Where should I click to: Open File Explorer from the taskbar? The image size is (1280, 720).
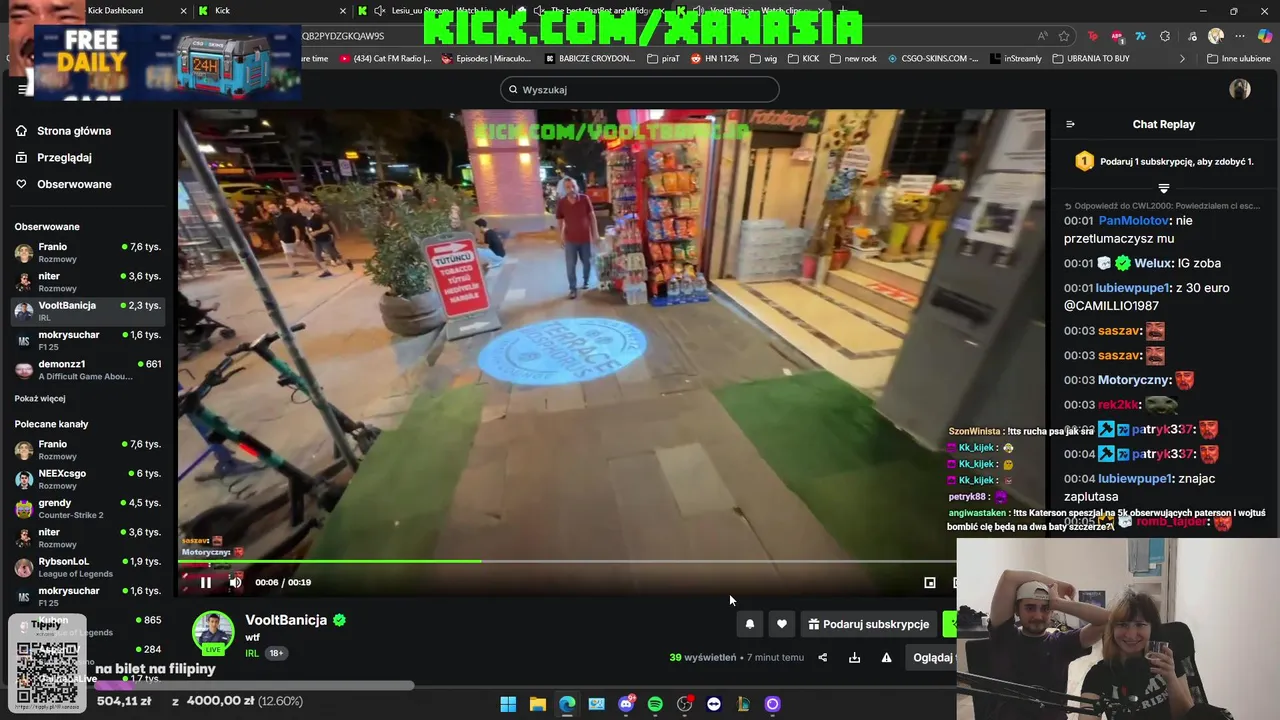(x=537, y=704)
